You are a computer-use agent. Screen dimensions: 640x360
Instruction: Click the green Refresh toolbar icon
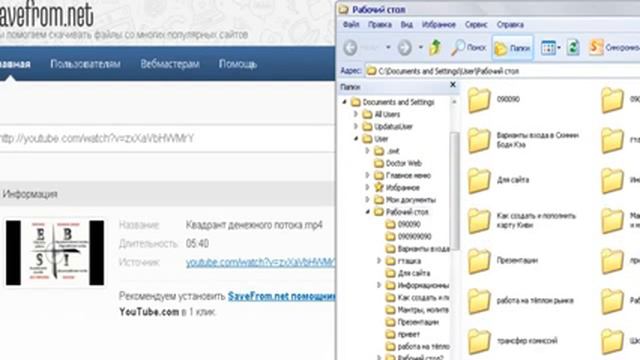[x=573, y=48]
